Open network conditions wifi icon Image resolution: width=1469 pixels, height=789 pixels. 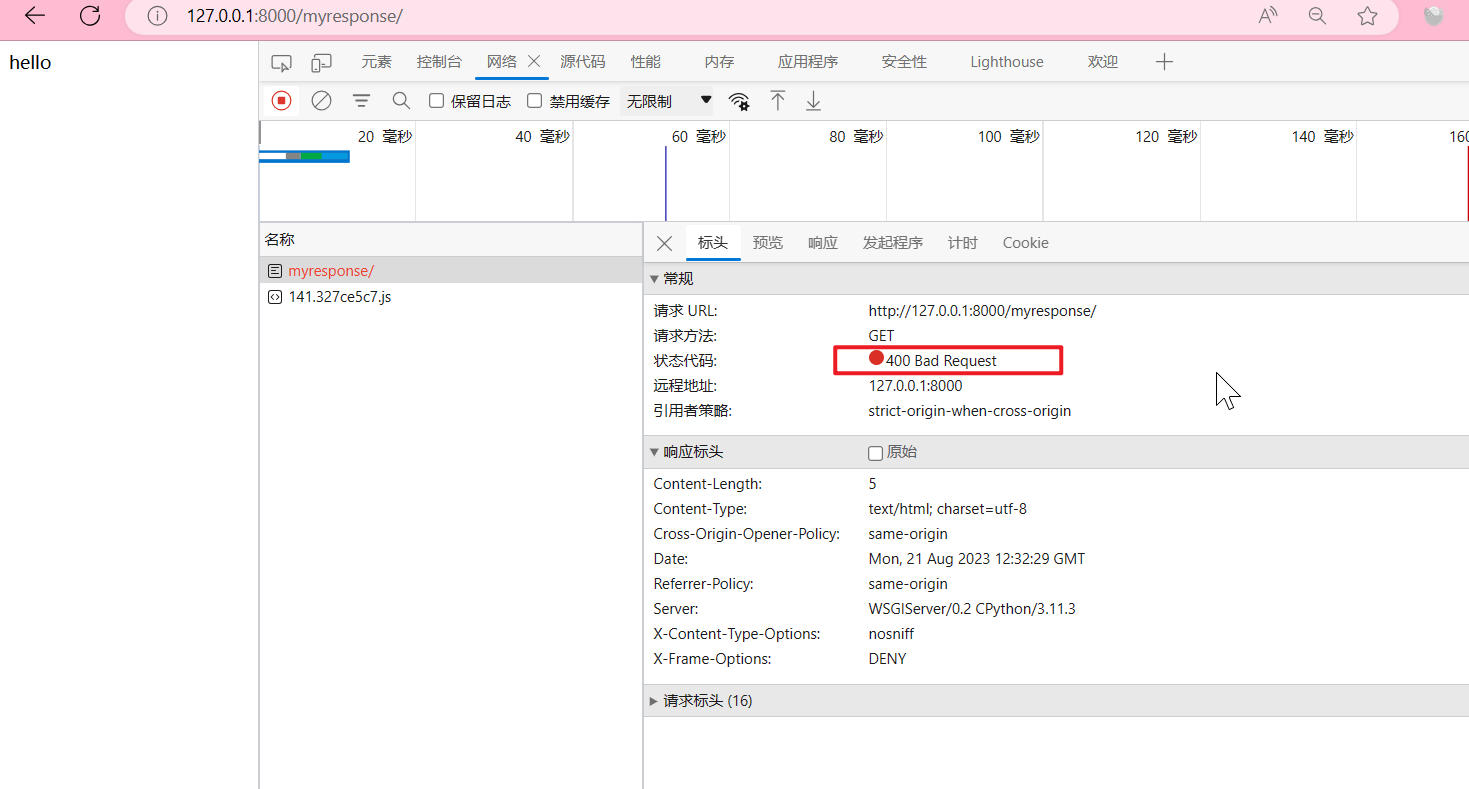[x=739, y=101]
